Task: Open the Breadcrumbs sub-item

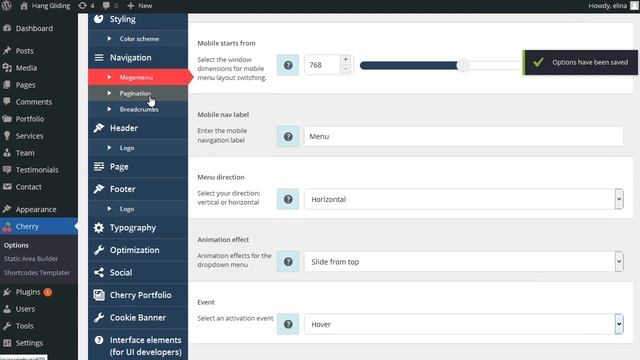Action: click(138, 109)
